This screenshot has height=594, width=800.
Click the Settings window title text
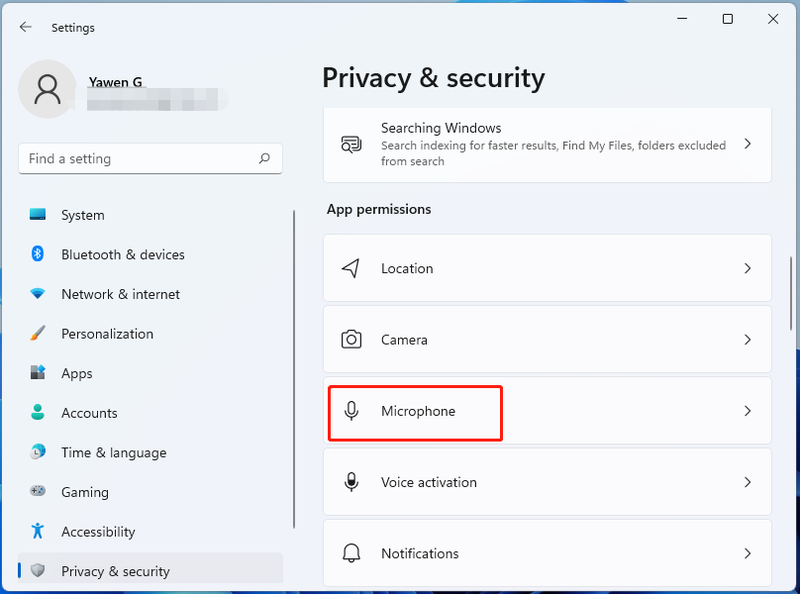click(73, 28)
